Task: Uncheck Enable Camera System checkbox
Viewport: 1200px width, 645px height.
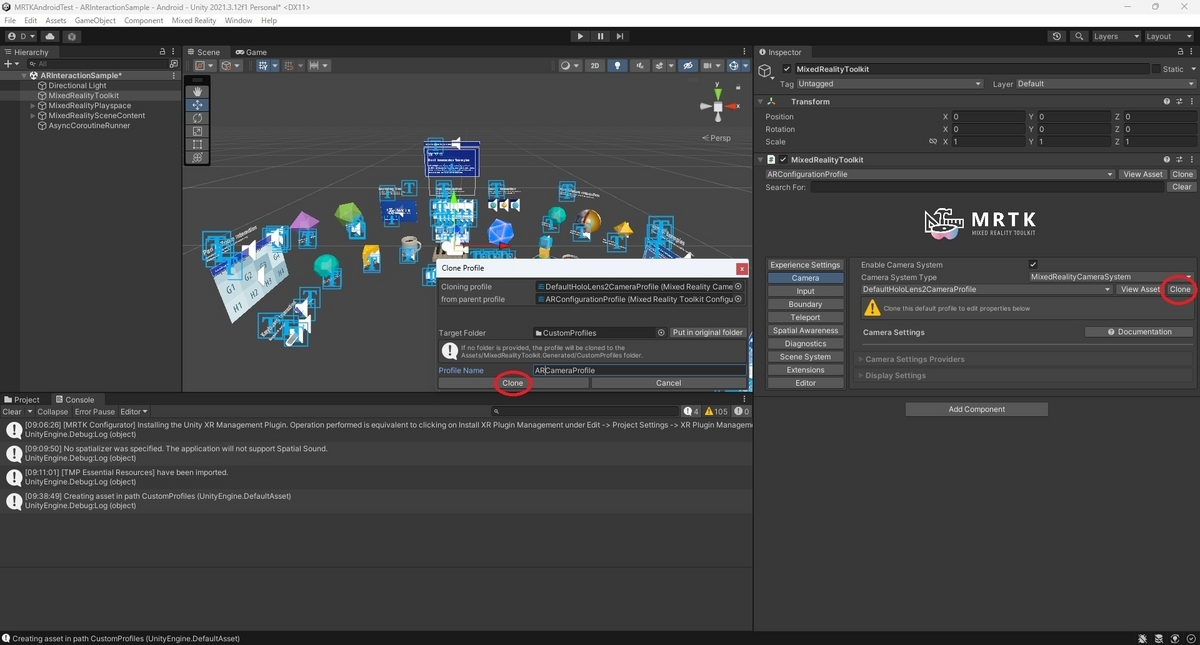Action: (x=1033, y=265)
